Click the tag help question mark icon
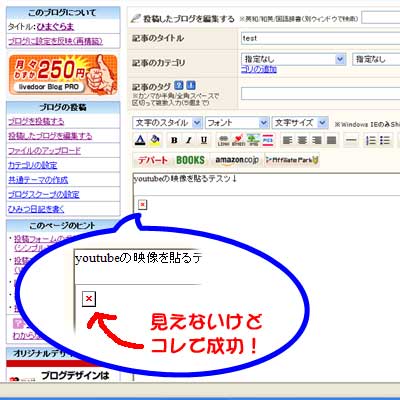Image resolution: width=400 pixels, height=400 pixels. point(179,85)
